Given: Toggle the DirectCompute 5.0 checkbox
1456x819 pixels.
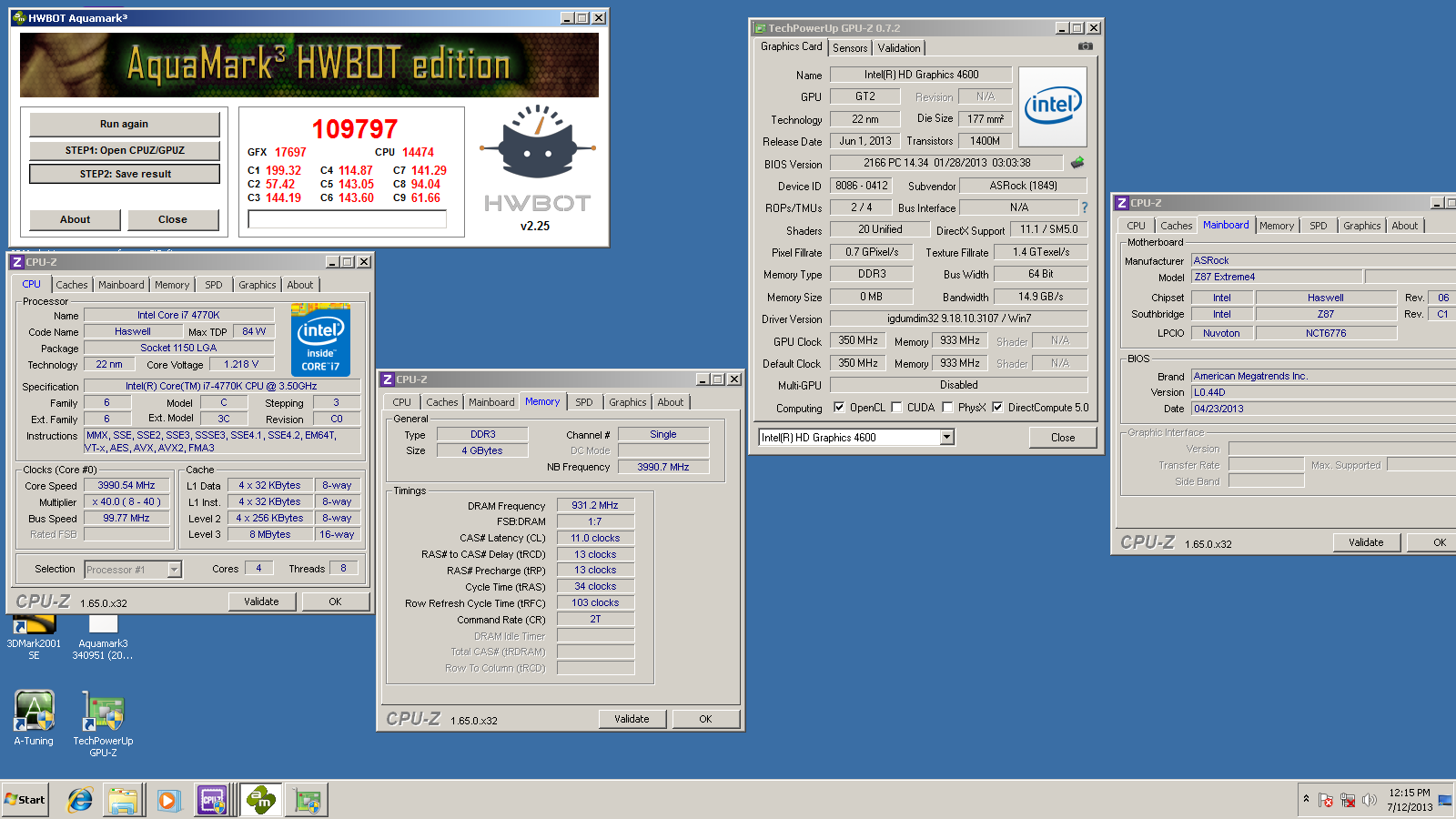Looking at the screenshot, I should coord(997,407).
